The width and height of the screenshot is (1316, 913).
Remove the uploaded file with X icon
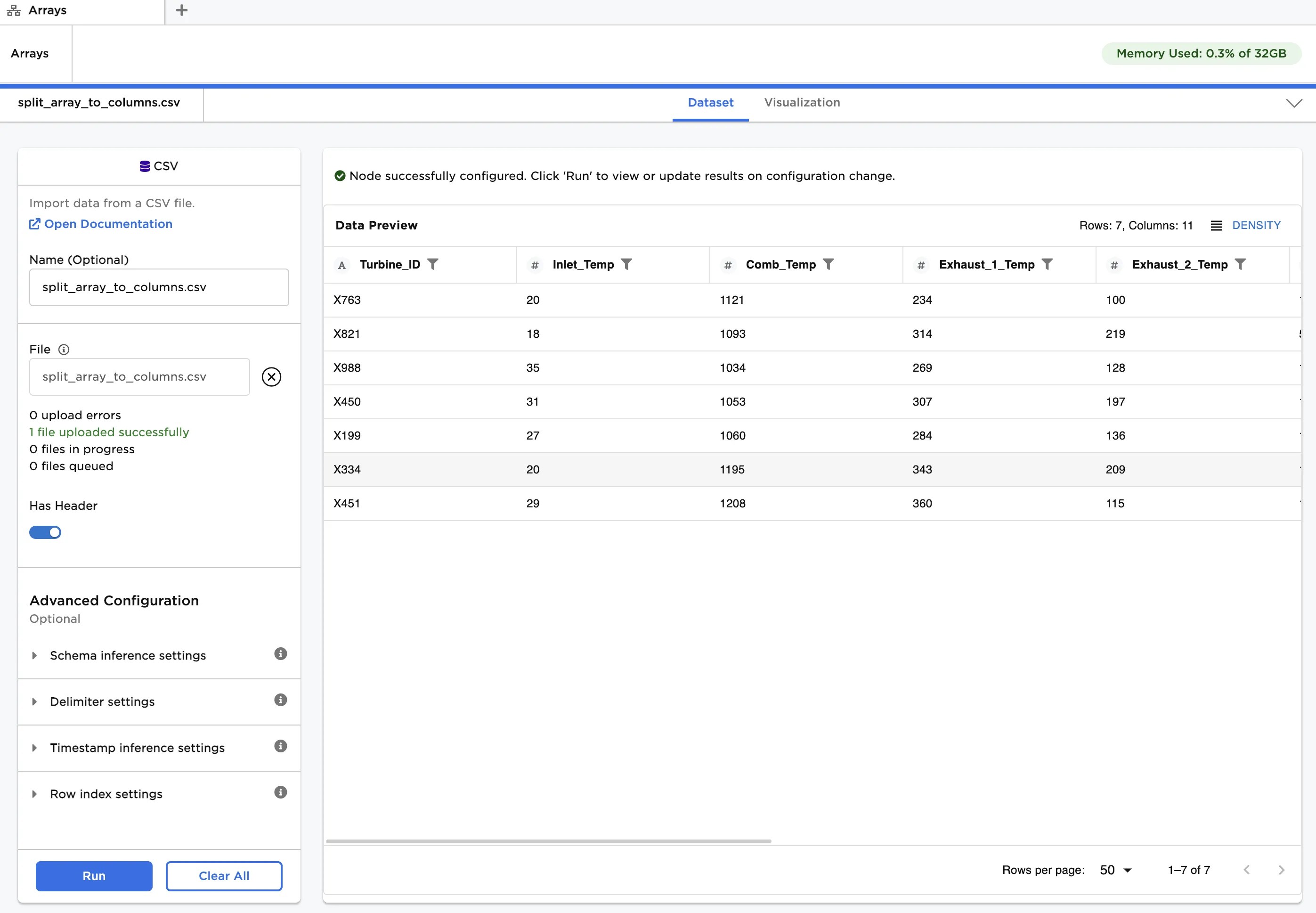point(271,377)
